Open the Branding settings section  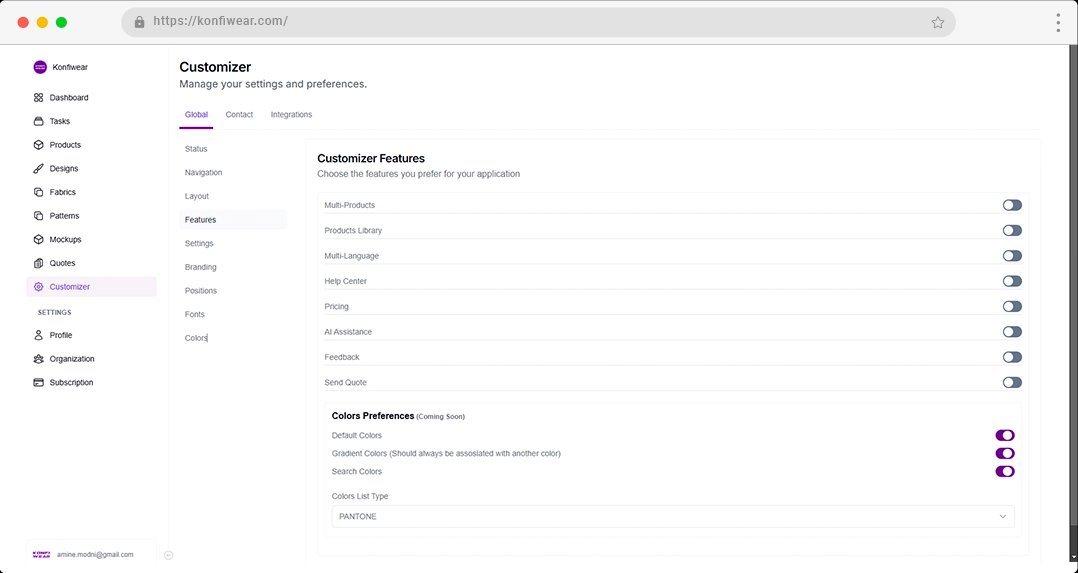(201, 267)
